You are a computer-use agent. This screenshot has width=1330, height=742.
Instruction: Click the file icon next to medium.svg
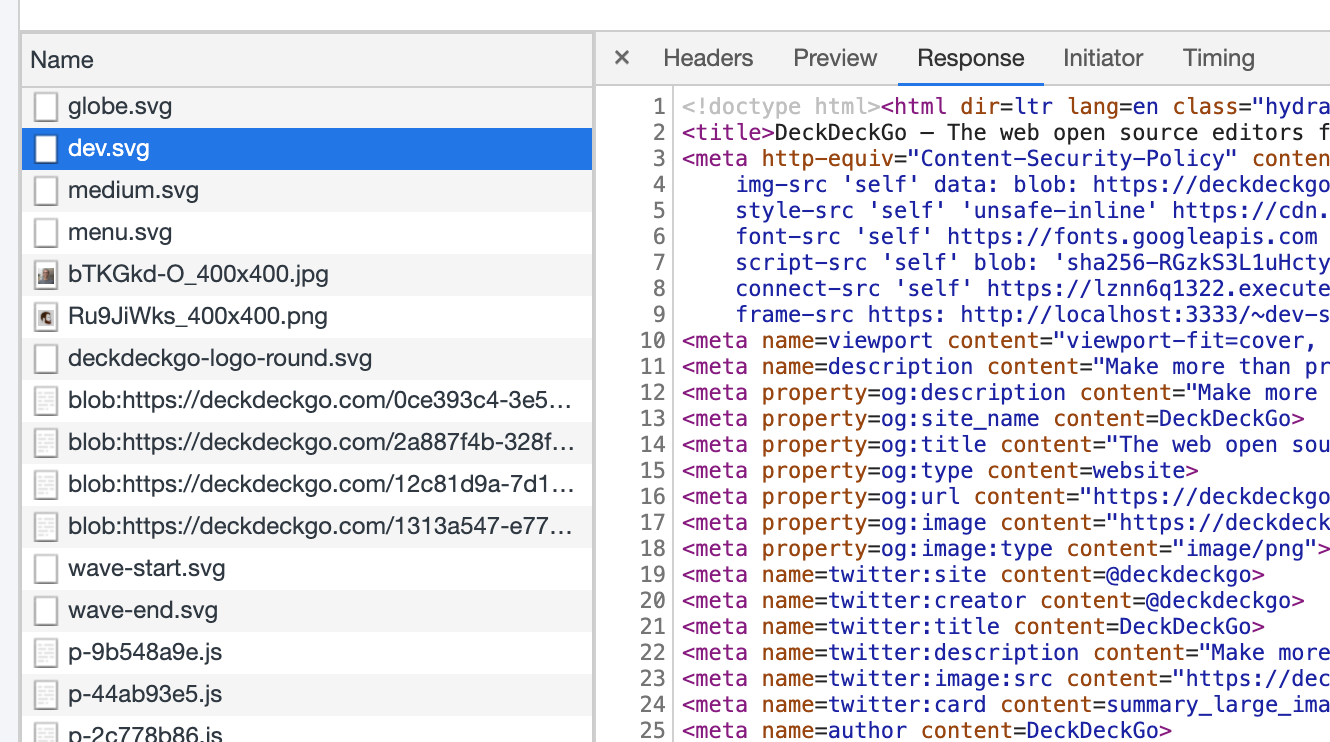(46, 190)
